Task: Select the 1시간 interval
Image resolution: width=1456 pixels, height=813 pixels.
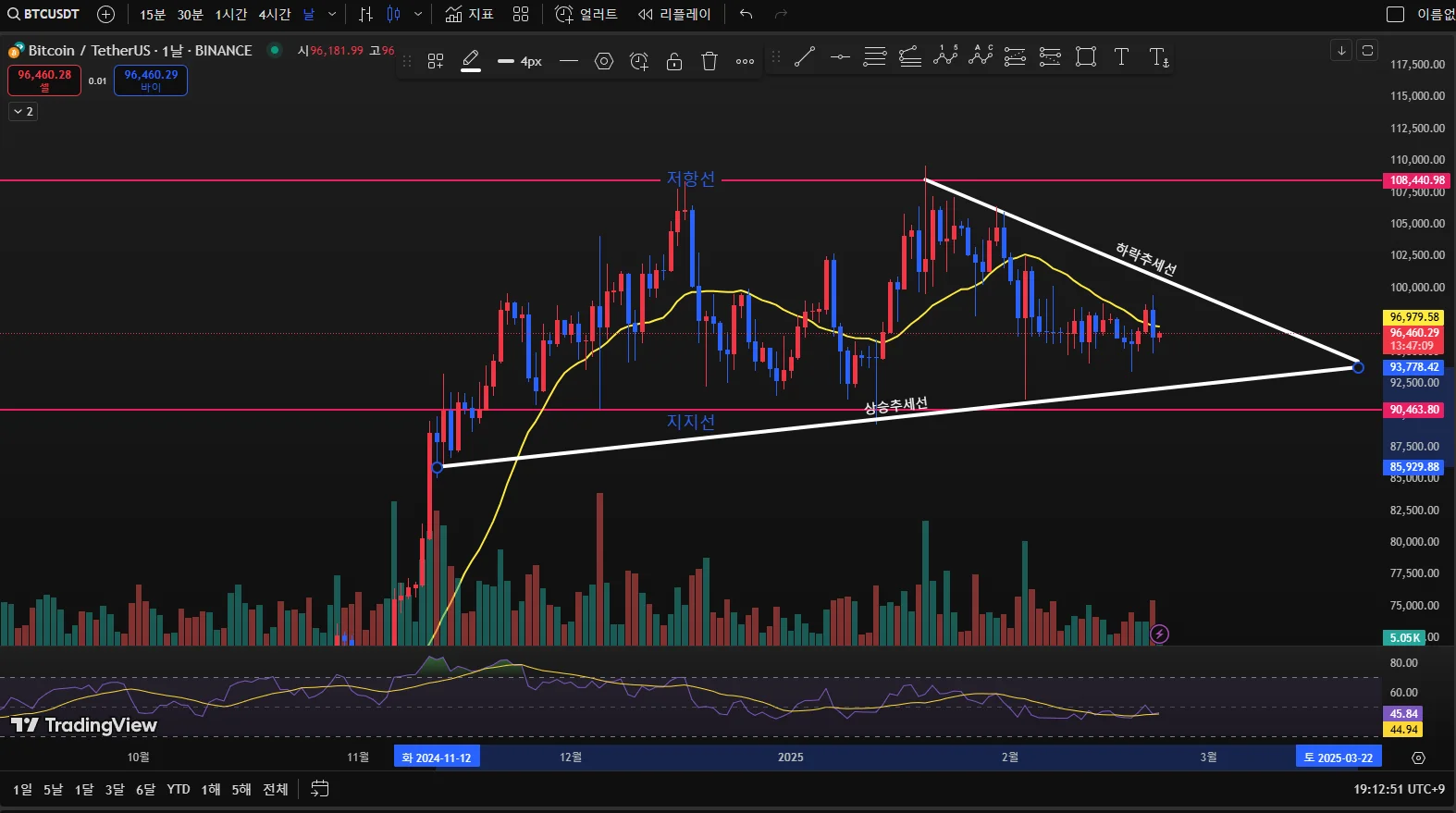Action: click(x=231, y=14)
